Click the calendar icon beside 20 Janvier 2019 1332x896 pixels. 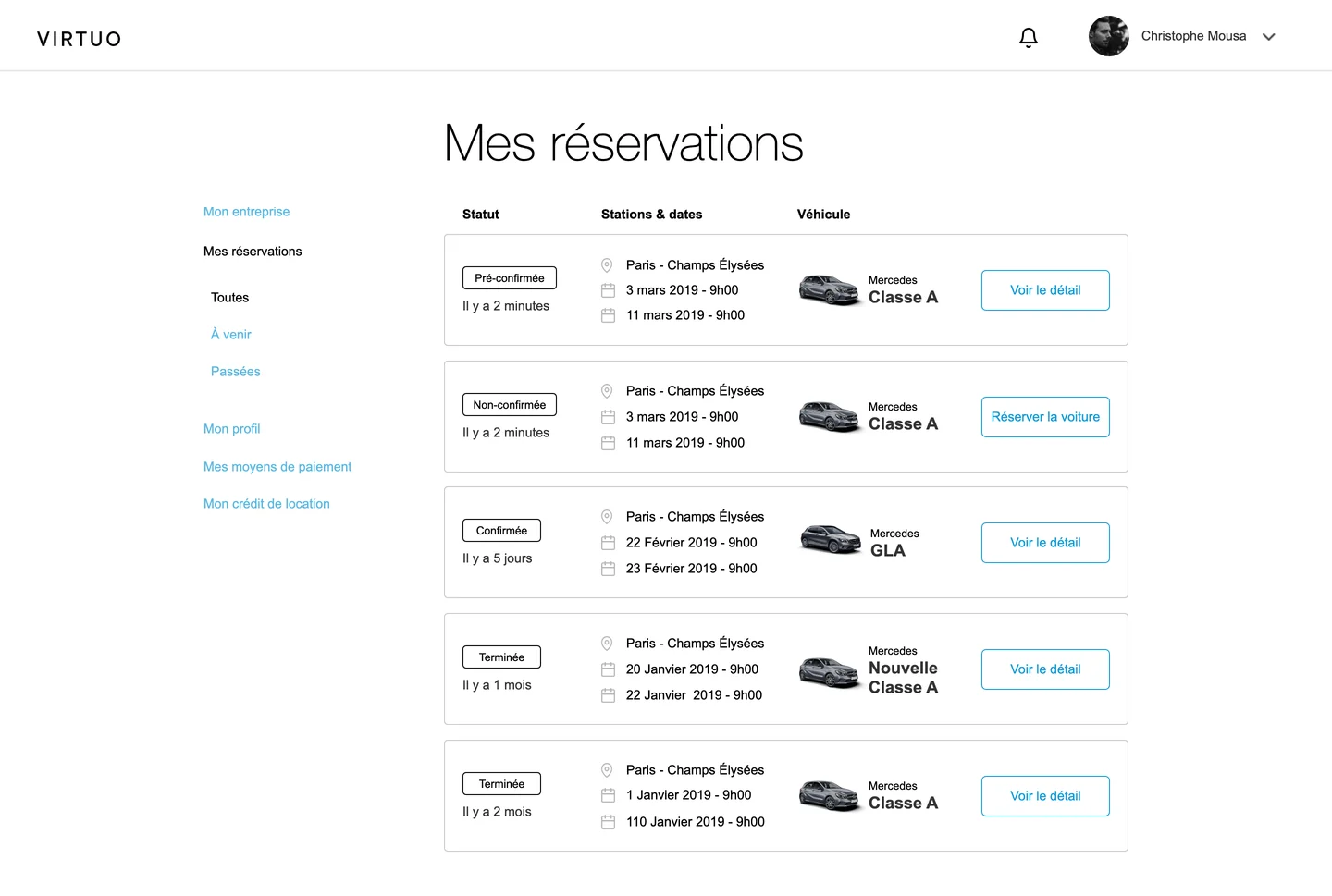tap(608, 669)
